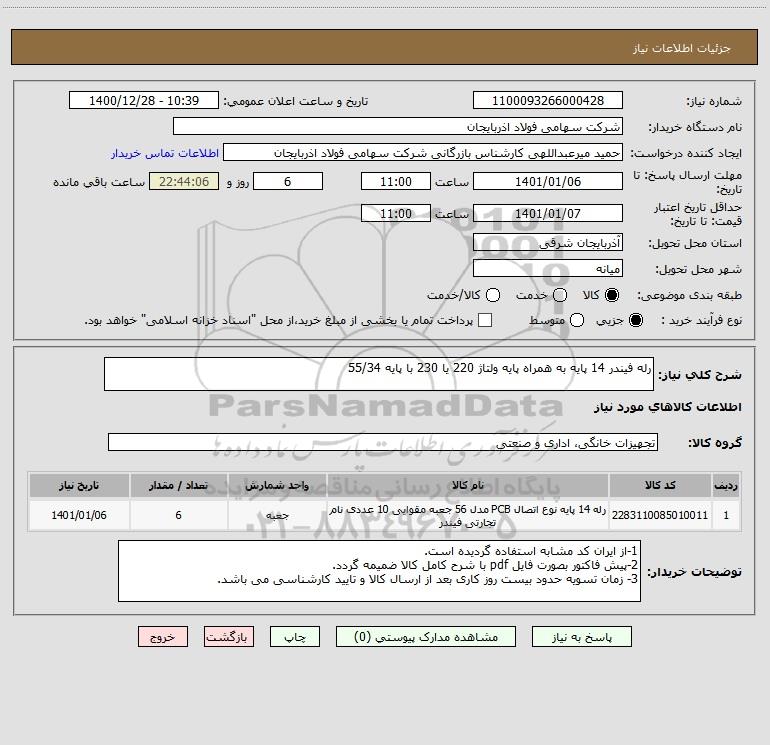The width and height of the screenshot is (770, 745).
Task: Click the delivery city field میانه
Action: (548, 268)
